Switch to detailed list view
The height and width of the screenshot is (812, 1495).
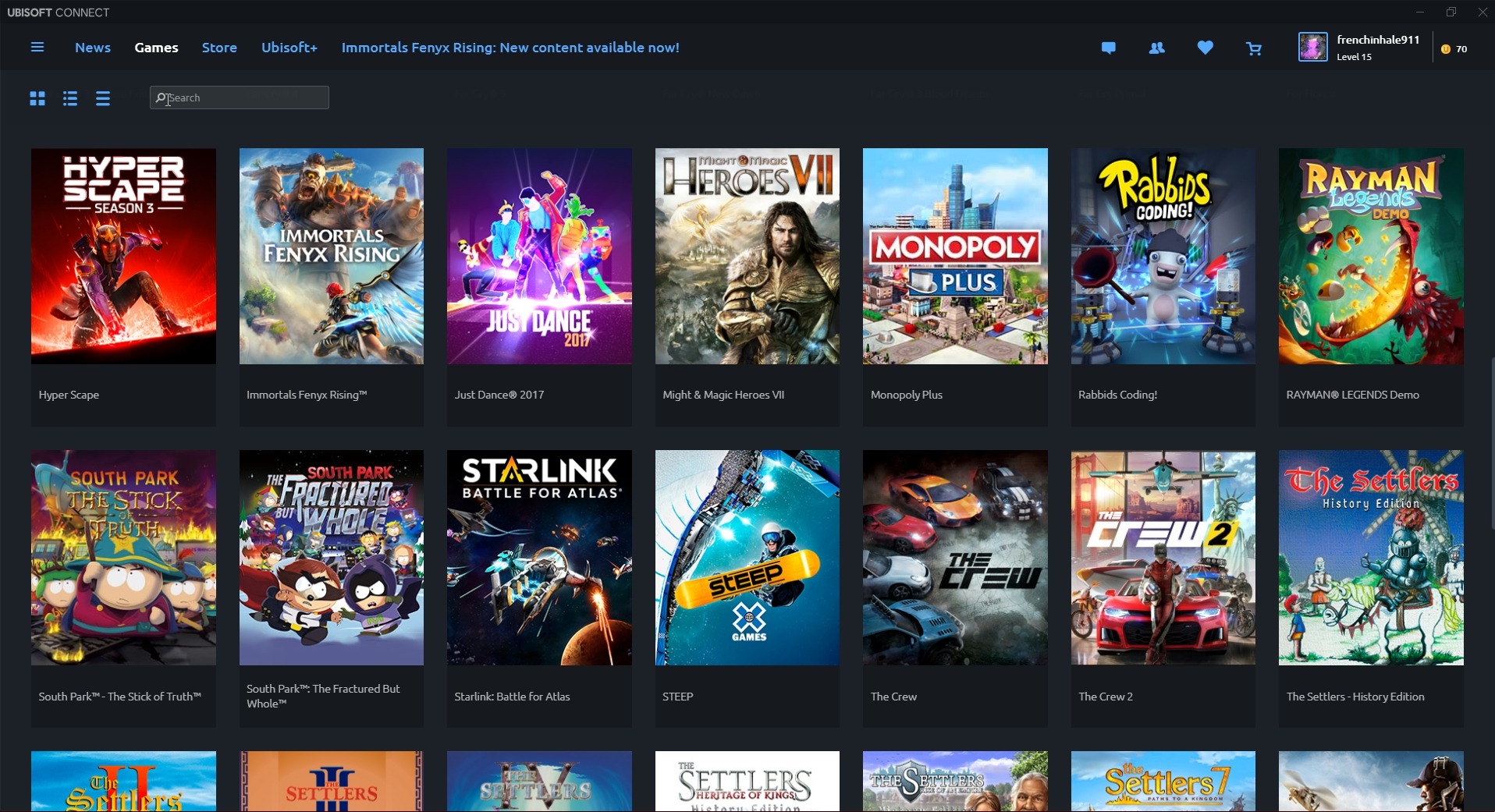[70, 98]
